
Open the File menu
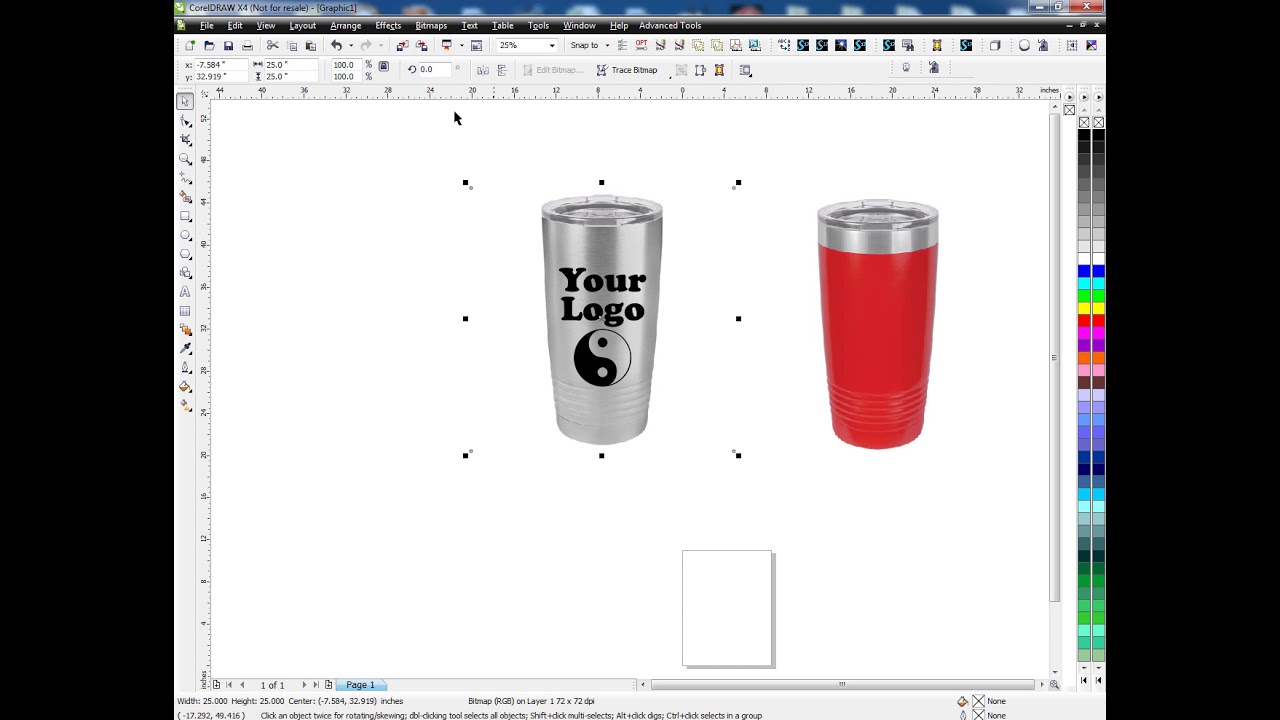pos(206,25)
